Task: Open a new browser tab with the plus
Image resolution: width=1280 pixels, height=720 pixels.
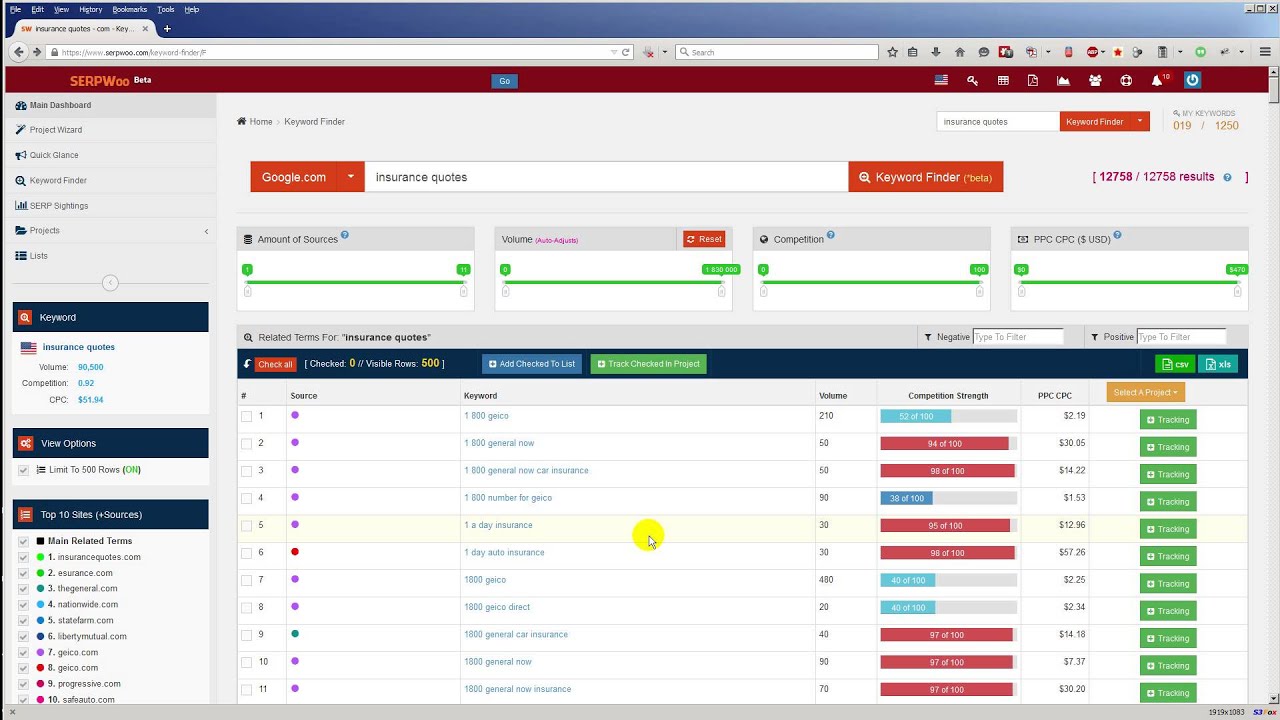Action: click(167, 28)
